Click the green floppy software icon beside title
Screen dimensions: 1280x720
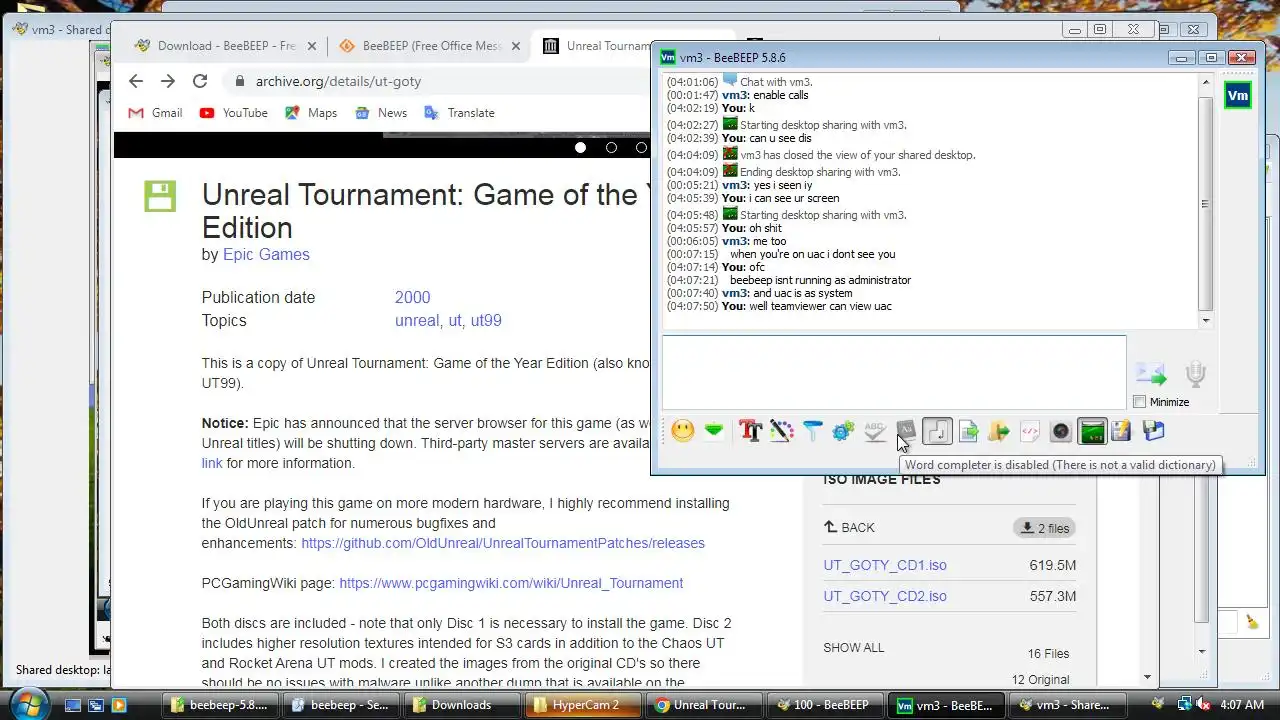[160, 196]
